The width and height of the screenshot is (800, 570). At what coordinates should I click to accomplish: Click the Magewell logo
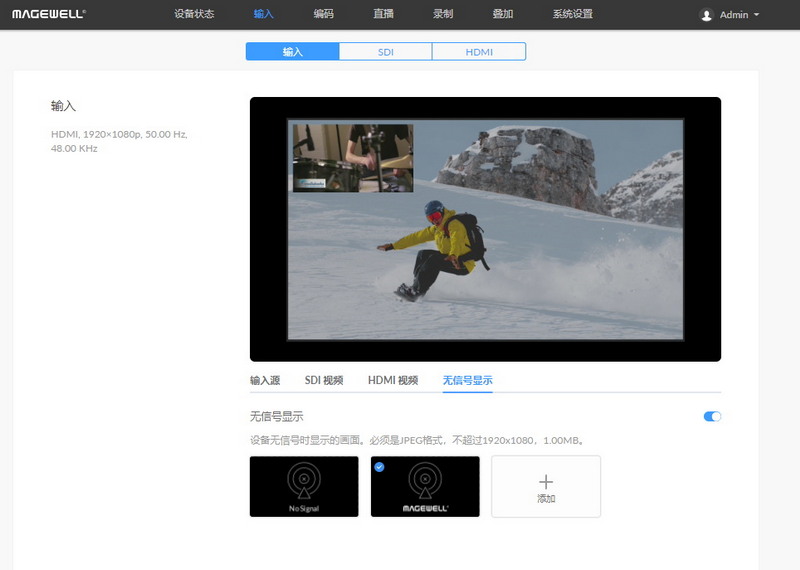click(49, 15)
